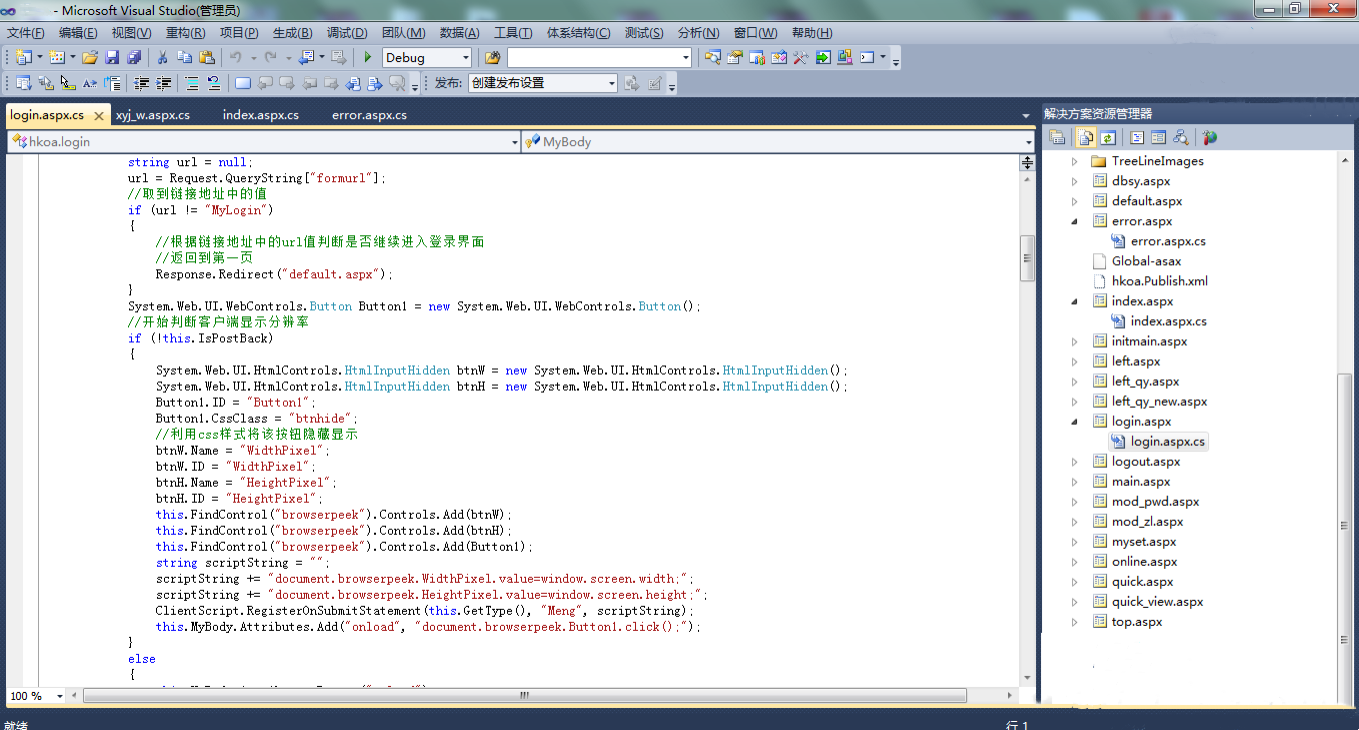Open the 调试(D) menu
The image size is (1359, 730).
(347, 33)
